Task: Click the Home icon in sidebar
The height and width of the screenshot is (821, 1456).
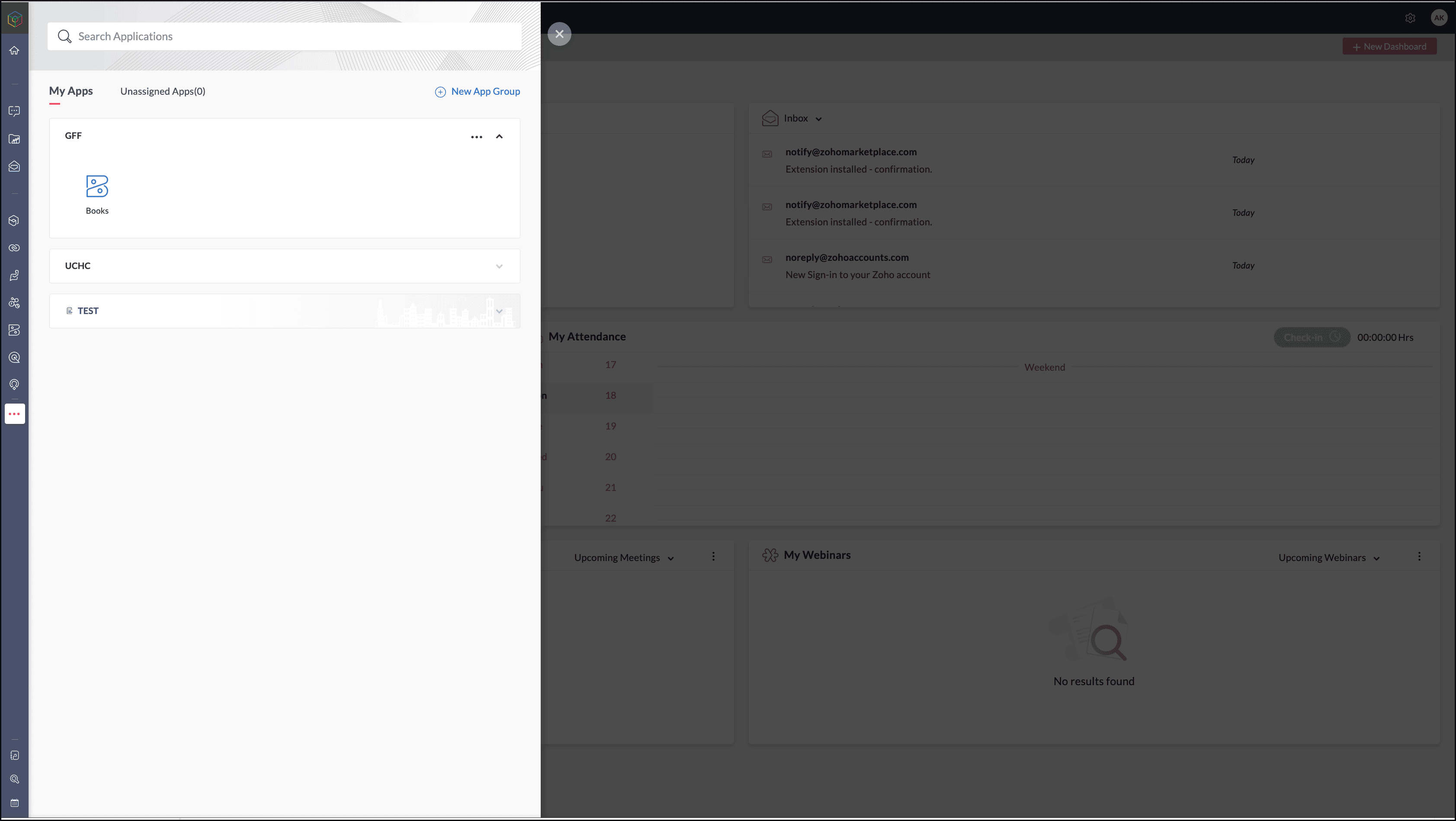Action: 14,50
